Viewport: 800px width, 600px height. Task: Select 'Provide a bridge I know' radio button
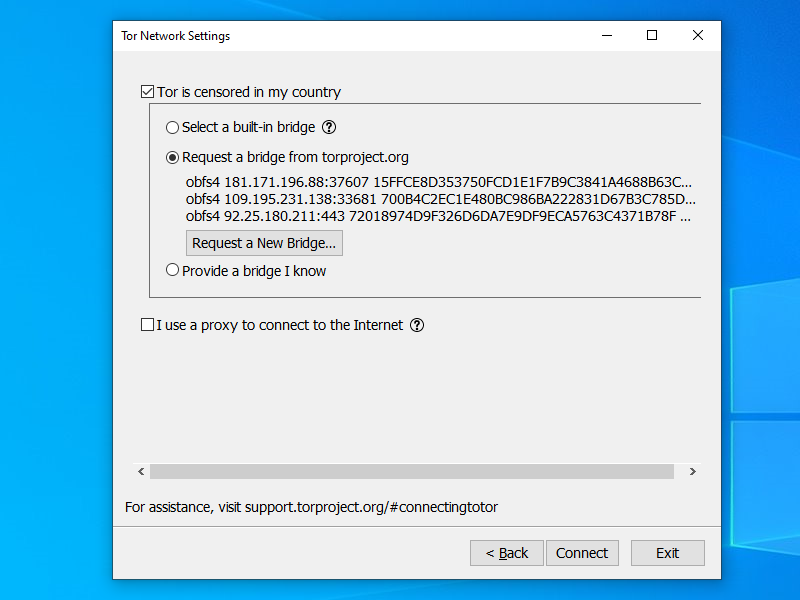[173, 270]
